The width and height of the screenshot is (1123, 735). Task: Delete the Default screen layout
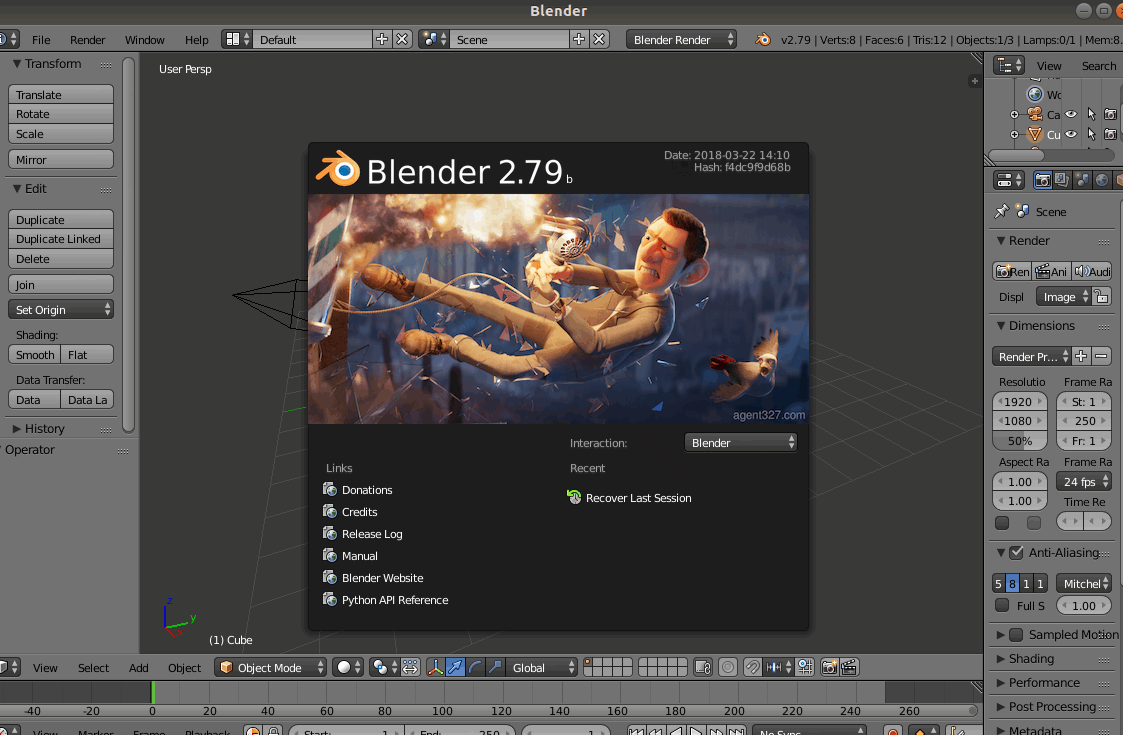click(403, 39)
